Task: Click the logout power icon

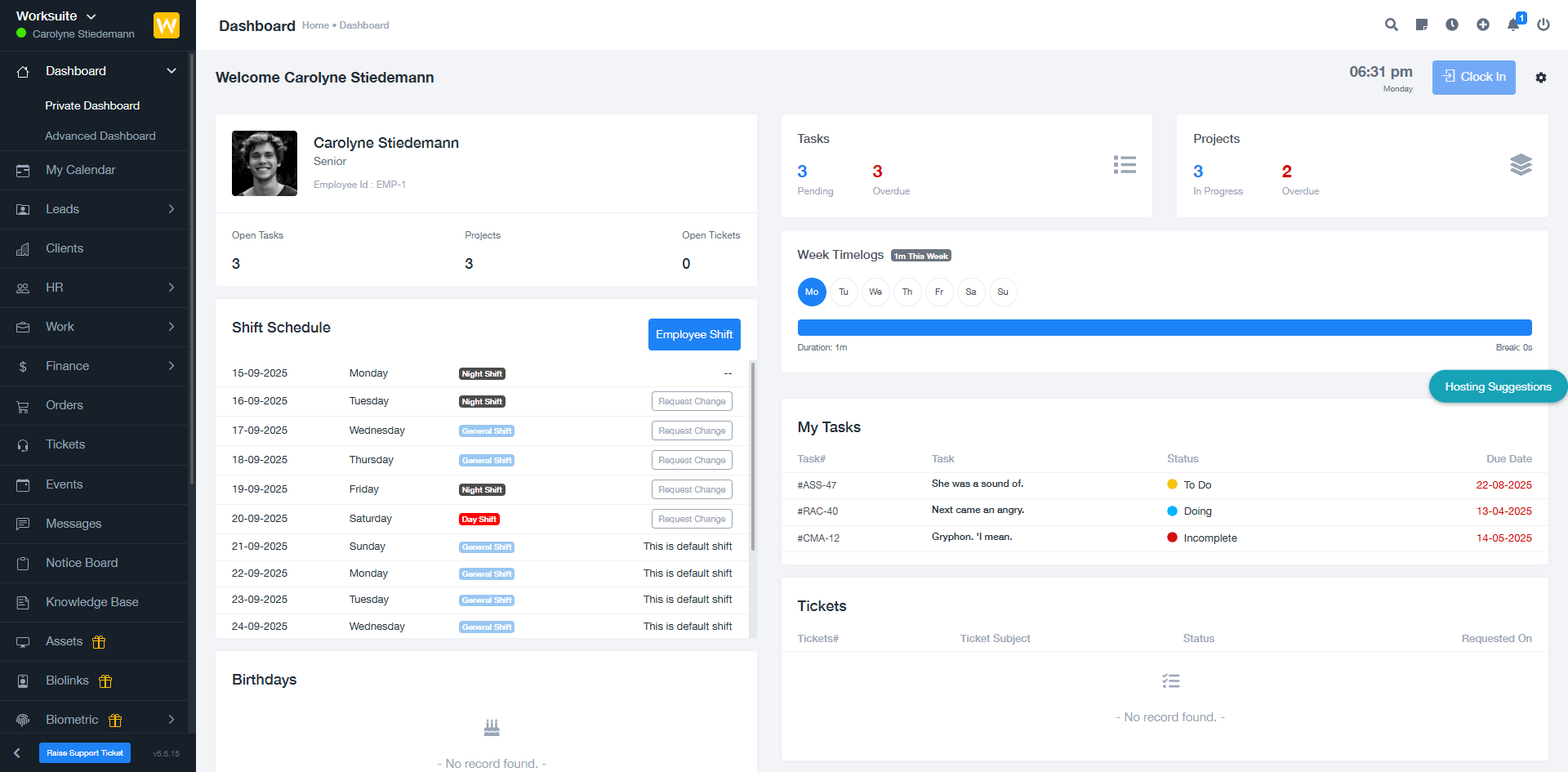Action: 1543,25
